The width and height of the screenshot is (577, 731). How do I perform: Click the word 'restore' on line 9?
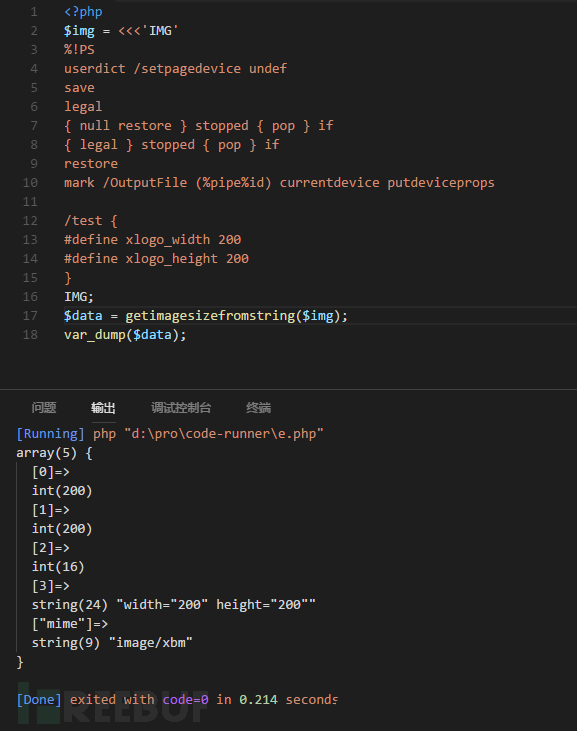tap(91, 164)
